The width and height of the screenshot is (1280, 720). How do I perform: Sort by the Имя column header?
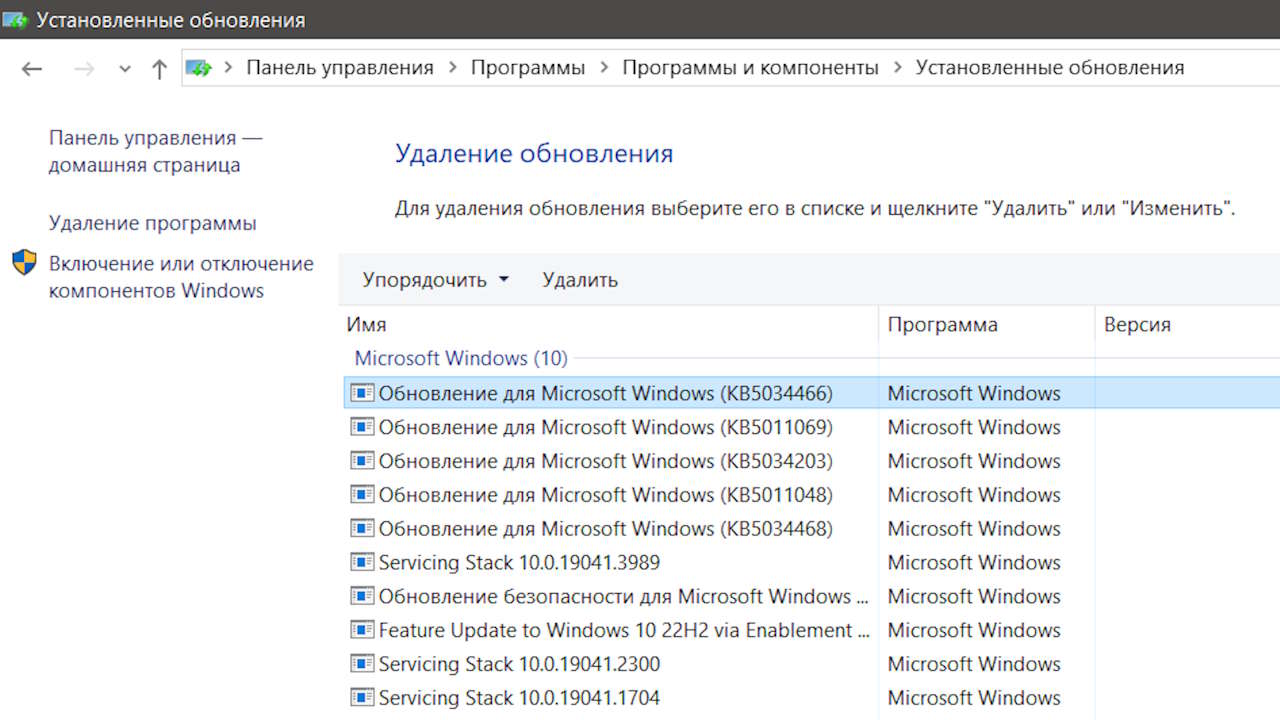[609, 325]
